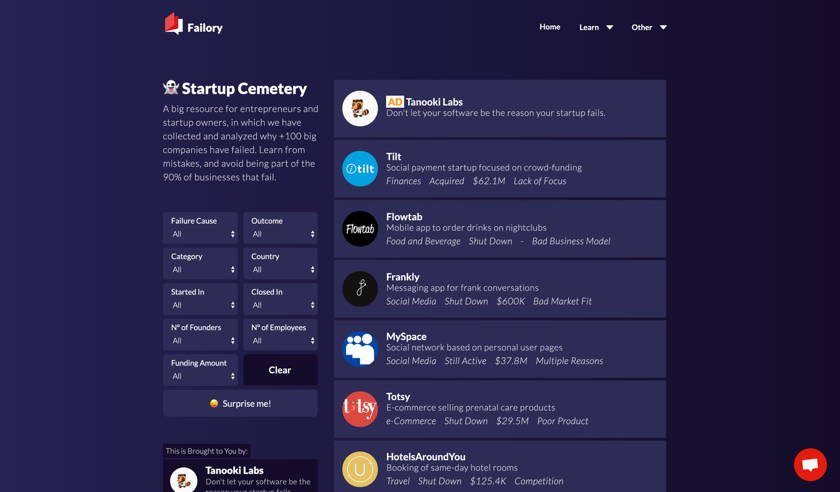
Task: Open the Category filter dropdown
Action: 200,263
